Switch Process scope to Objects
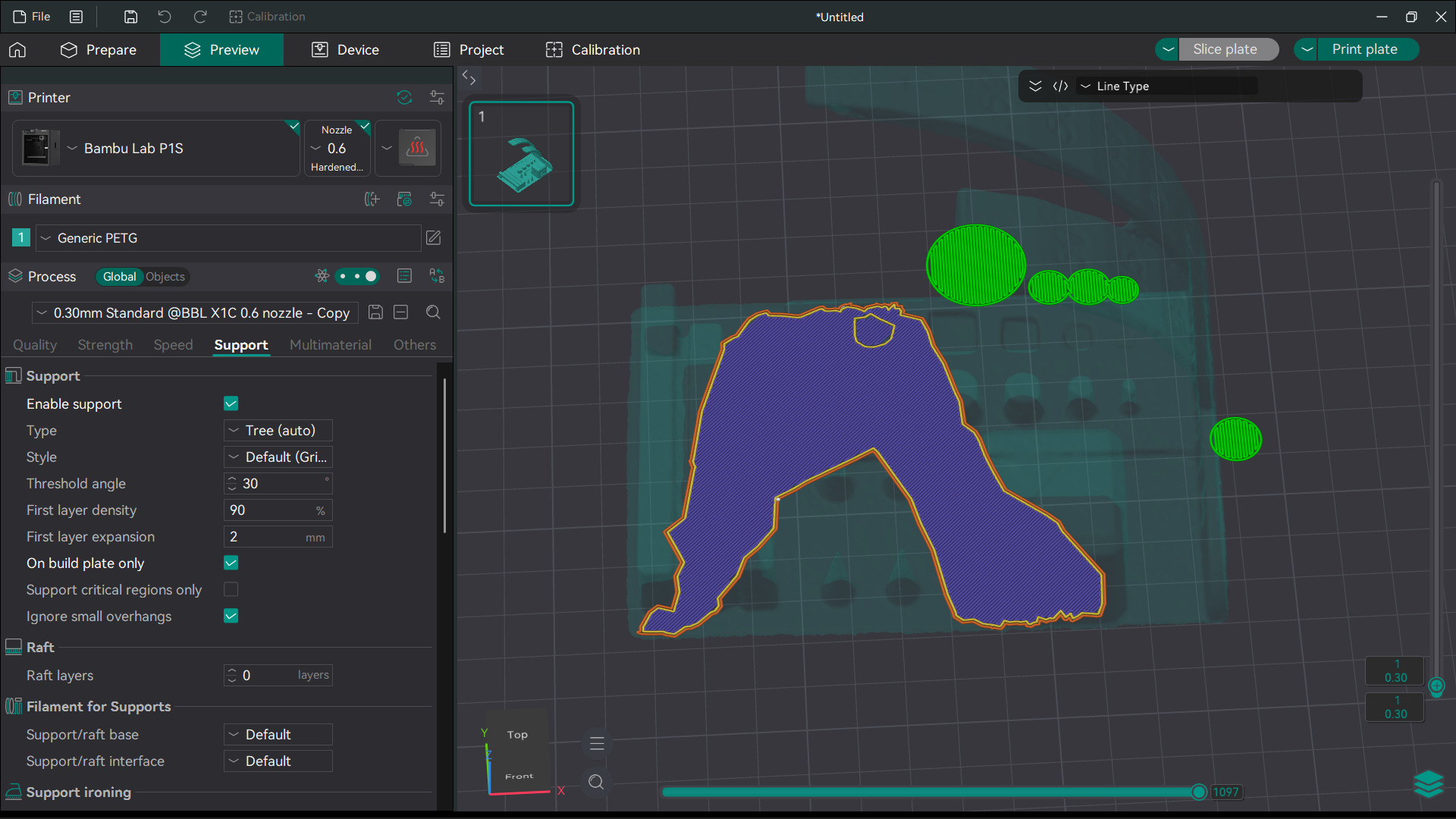1456x819 pixels. 165,277
